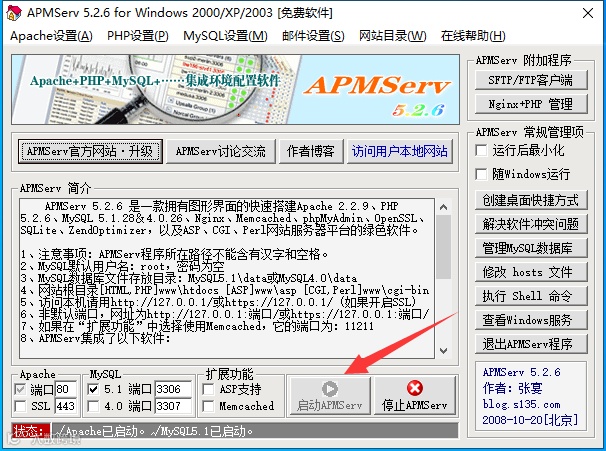Click the APMServ讨论交流 button

click(x=221, y=151)
